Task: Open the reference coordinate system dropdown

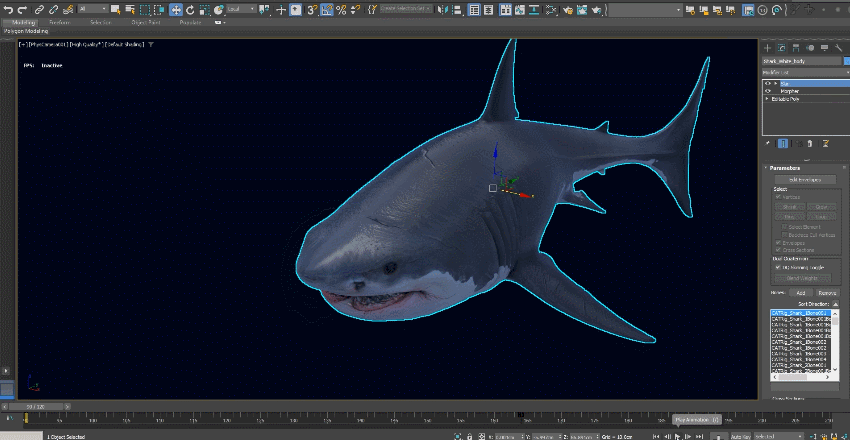Action: (240, 9)
